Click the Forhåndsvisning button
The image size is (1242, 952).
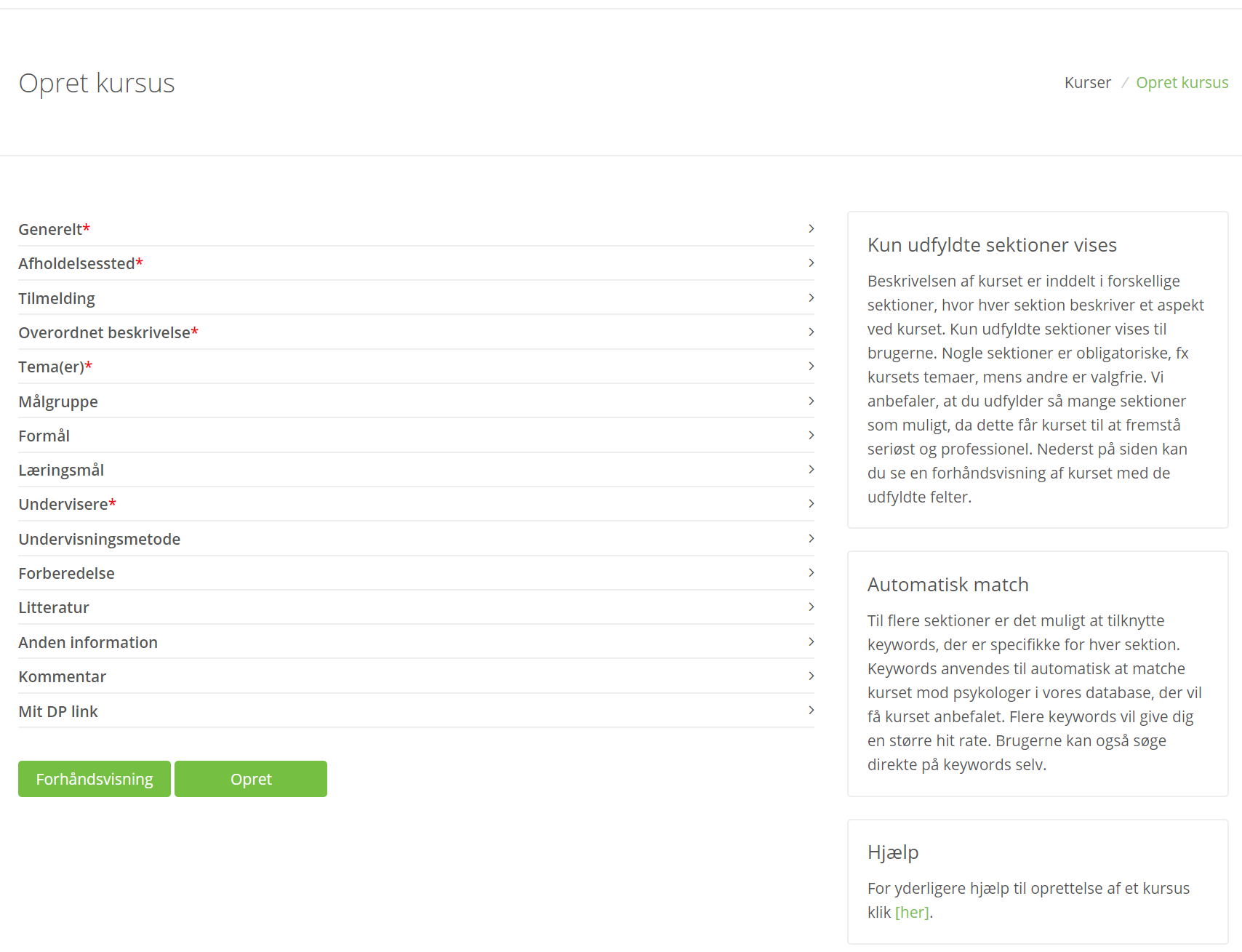pos(95,779)
